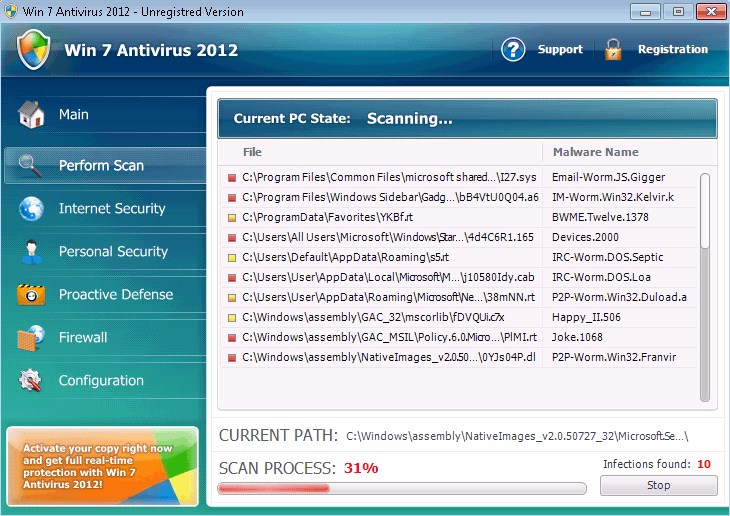Click the house icon beside Main
Screen dimensions: 730x516
(x=32, y=115)
